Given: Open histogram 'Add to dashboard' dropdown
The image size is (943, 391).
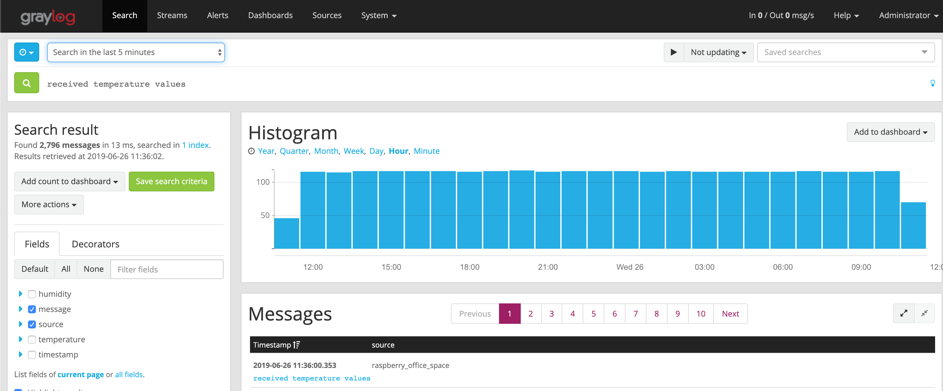Looking at the screenshot, I should pos(891,132).
